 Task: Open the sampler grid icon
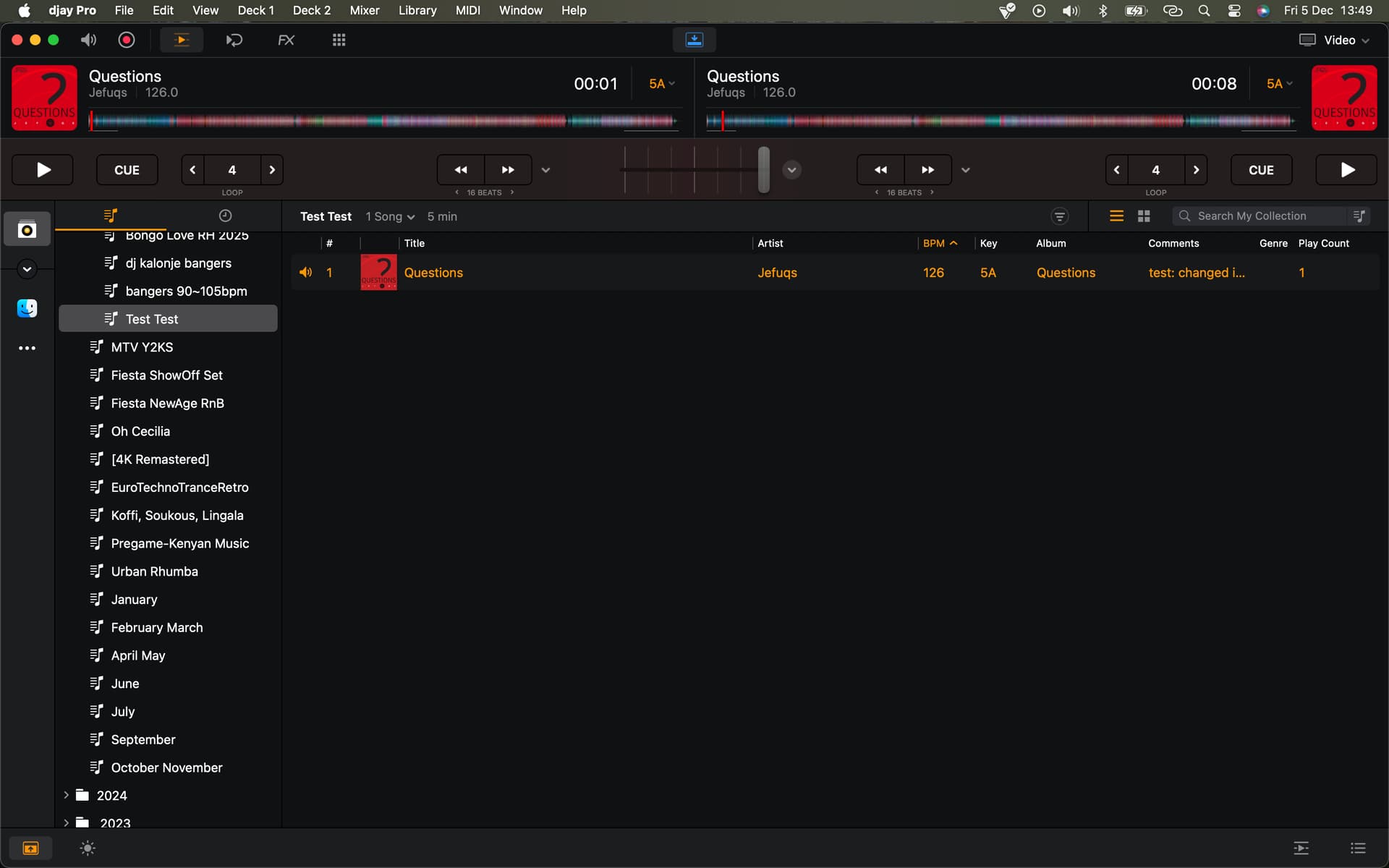click(339, 40)
